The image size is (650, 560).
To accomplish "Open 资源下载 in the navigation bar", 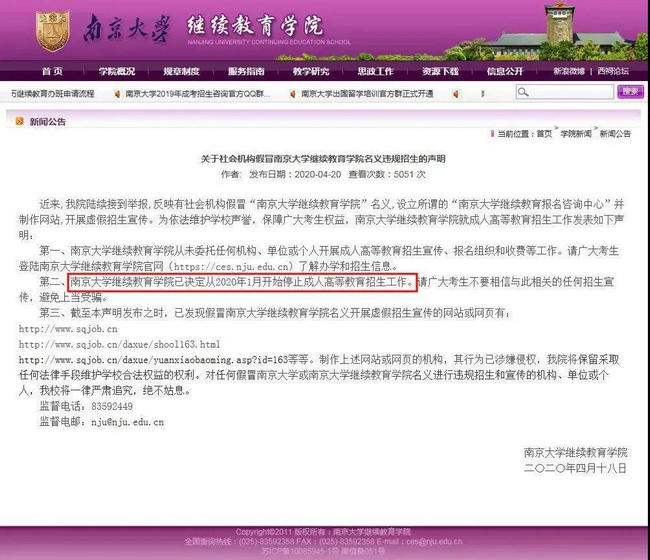I will coord(440,72).
